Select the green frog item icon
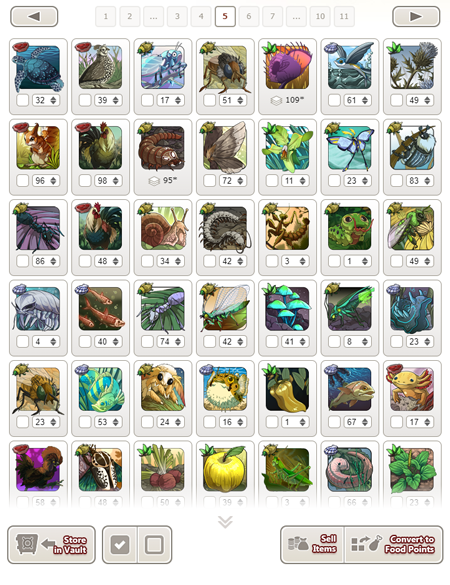The image size is (450, 585). point(350,228)
